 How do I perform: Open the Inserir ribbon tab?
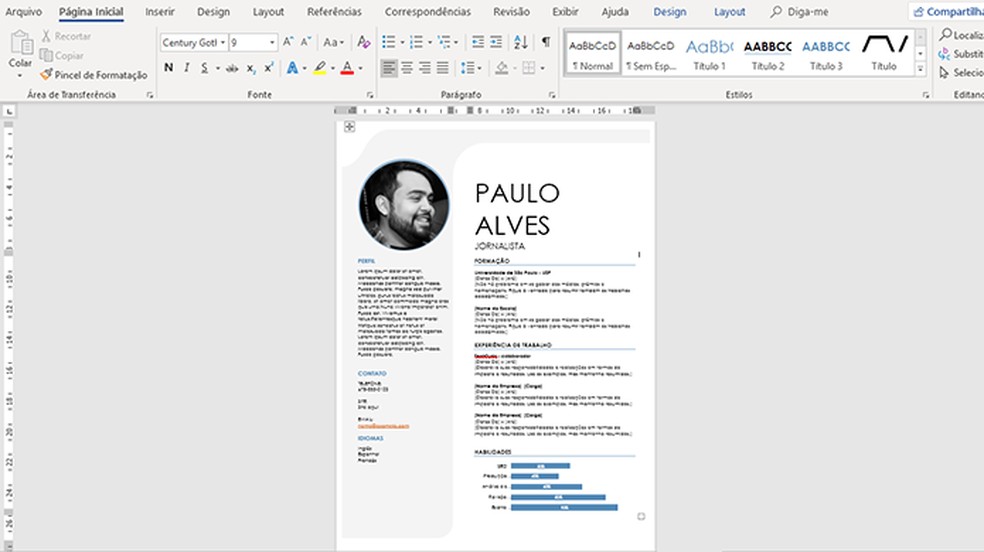click(x=160, y=12)
